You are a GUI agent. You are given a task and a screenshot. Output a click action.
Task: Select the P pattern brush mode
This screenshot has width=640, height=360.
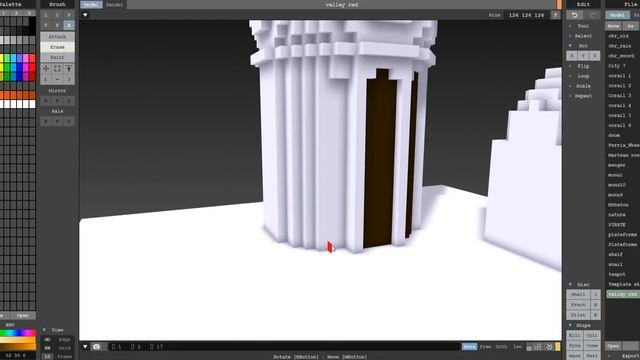coord(69,15)
